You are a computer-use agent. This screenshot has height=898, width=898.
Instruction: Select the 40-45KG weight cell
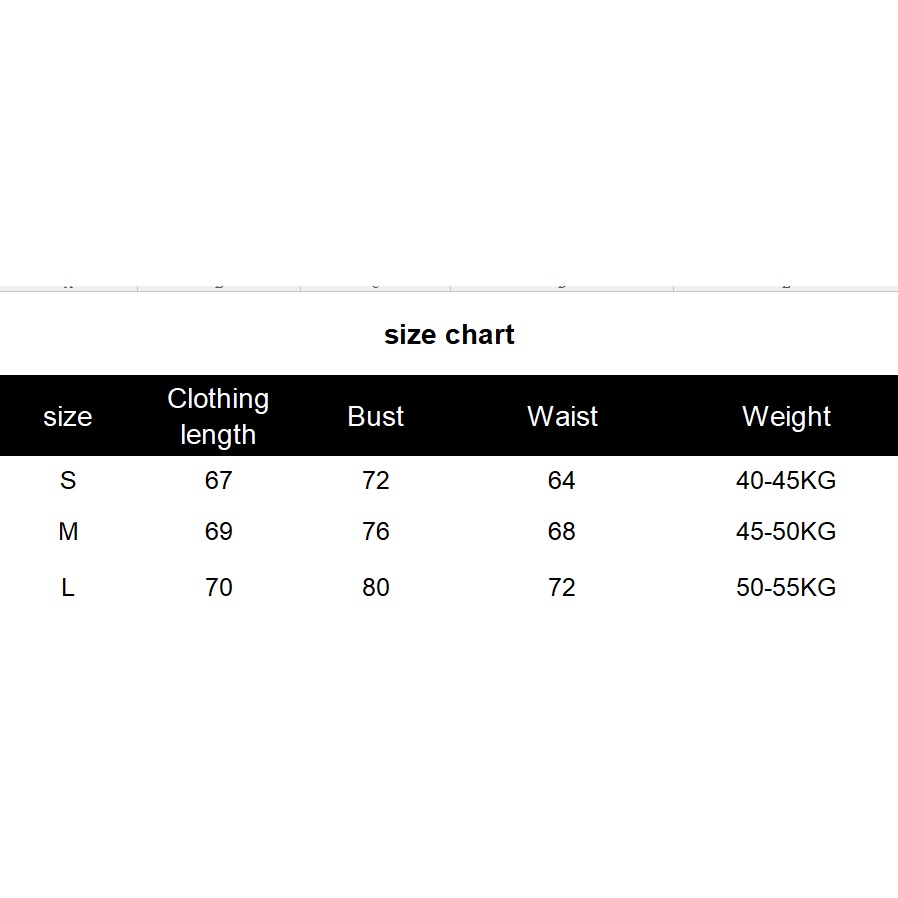click(x=786, y=481)
